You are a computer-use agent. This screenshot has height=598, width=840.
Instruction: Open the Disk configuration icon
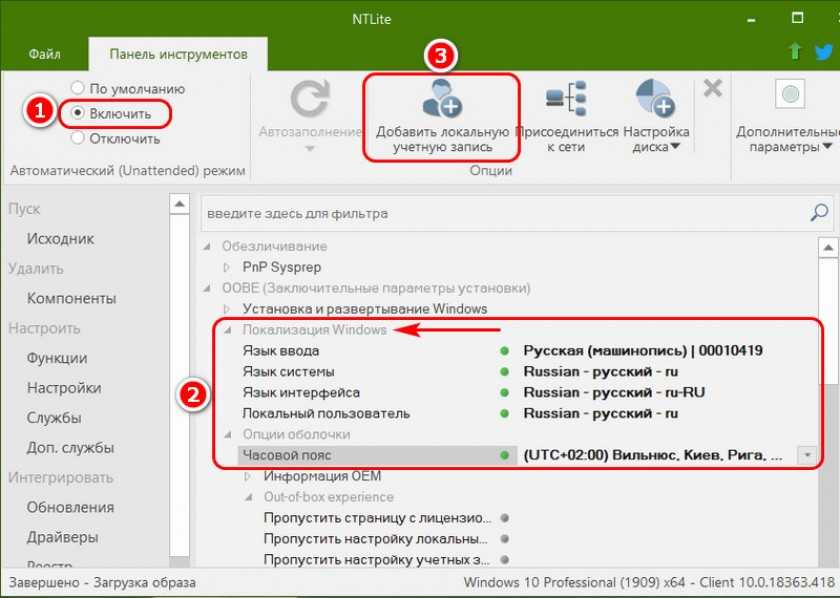pyautogui.click(x=655, y=100)
